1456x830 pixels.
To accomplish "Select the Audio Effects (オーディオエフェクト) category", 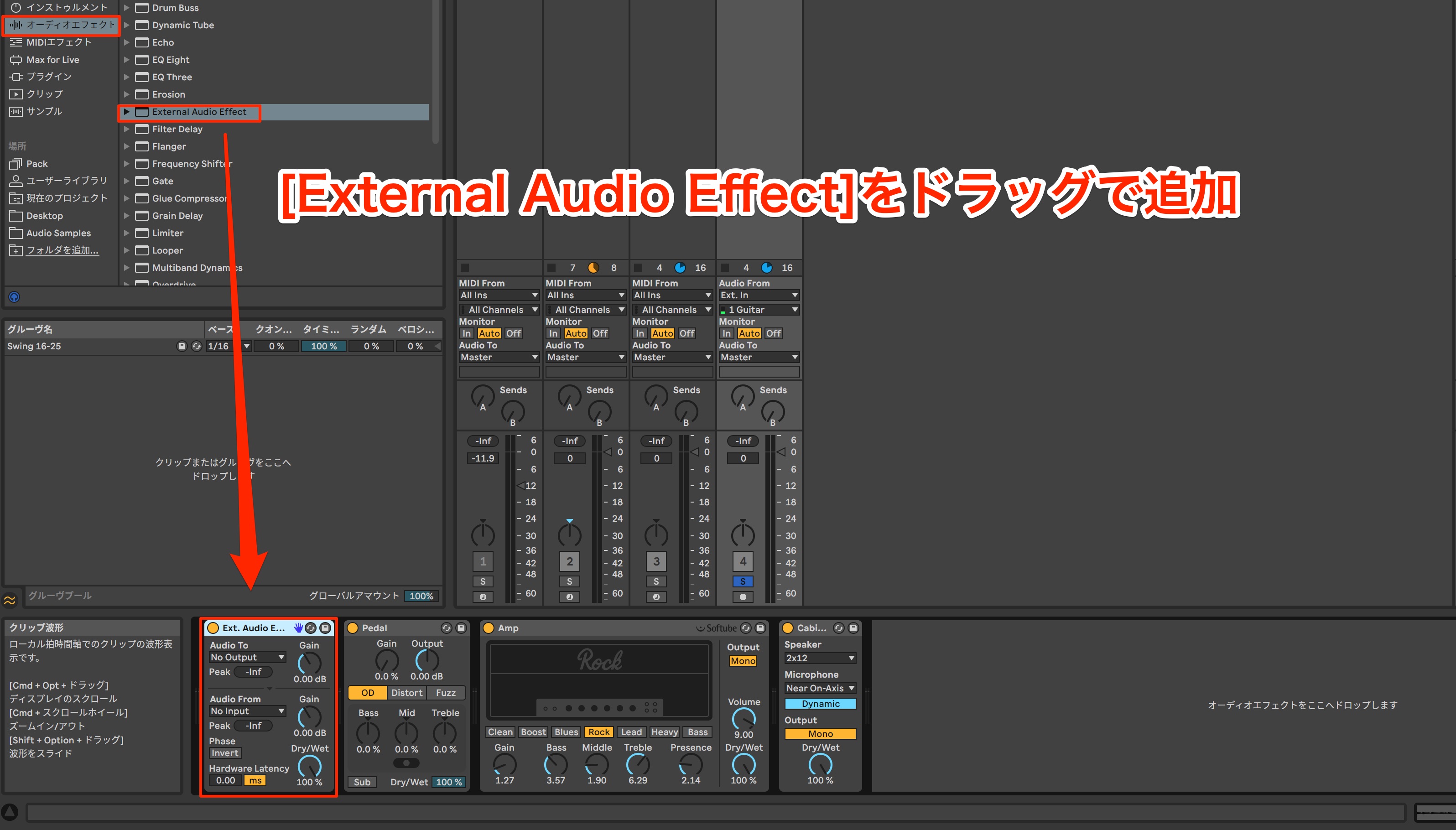I will click(x=62, y=25).
